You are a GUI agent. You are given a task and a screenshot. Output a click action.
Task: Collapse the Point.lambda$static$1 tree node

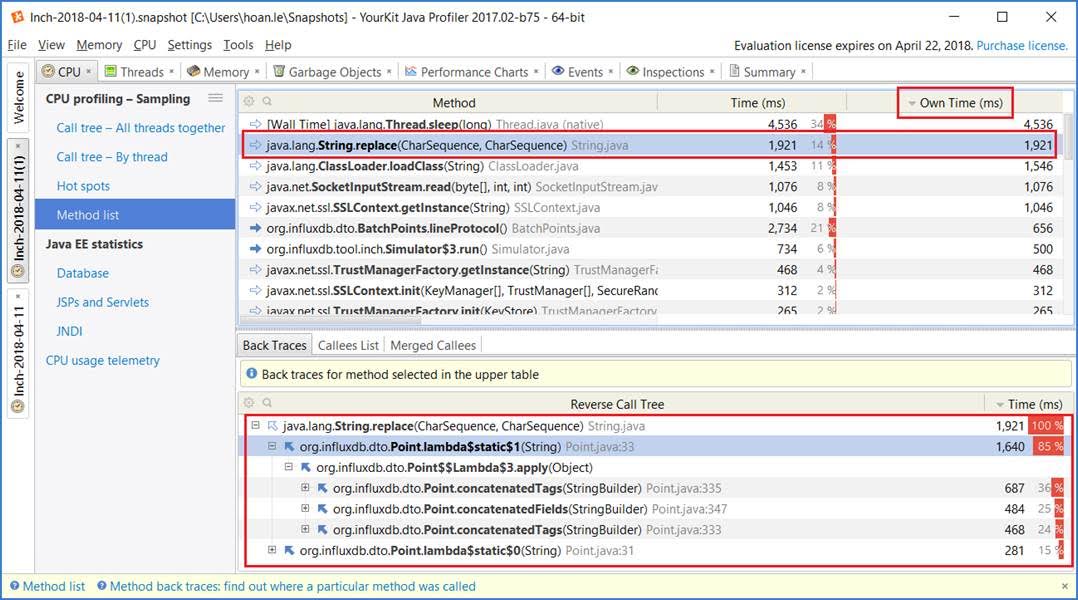(x=272, y=447)
